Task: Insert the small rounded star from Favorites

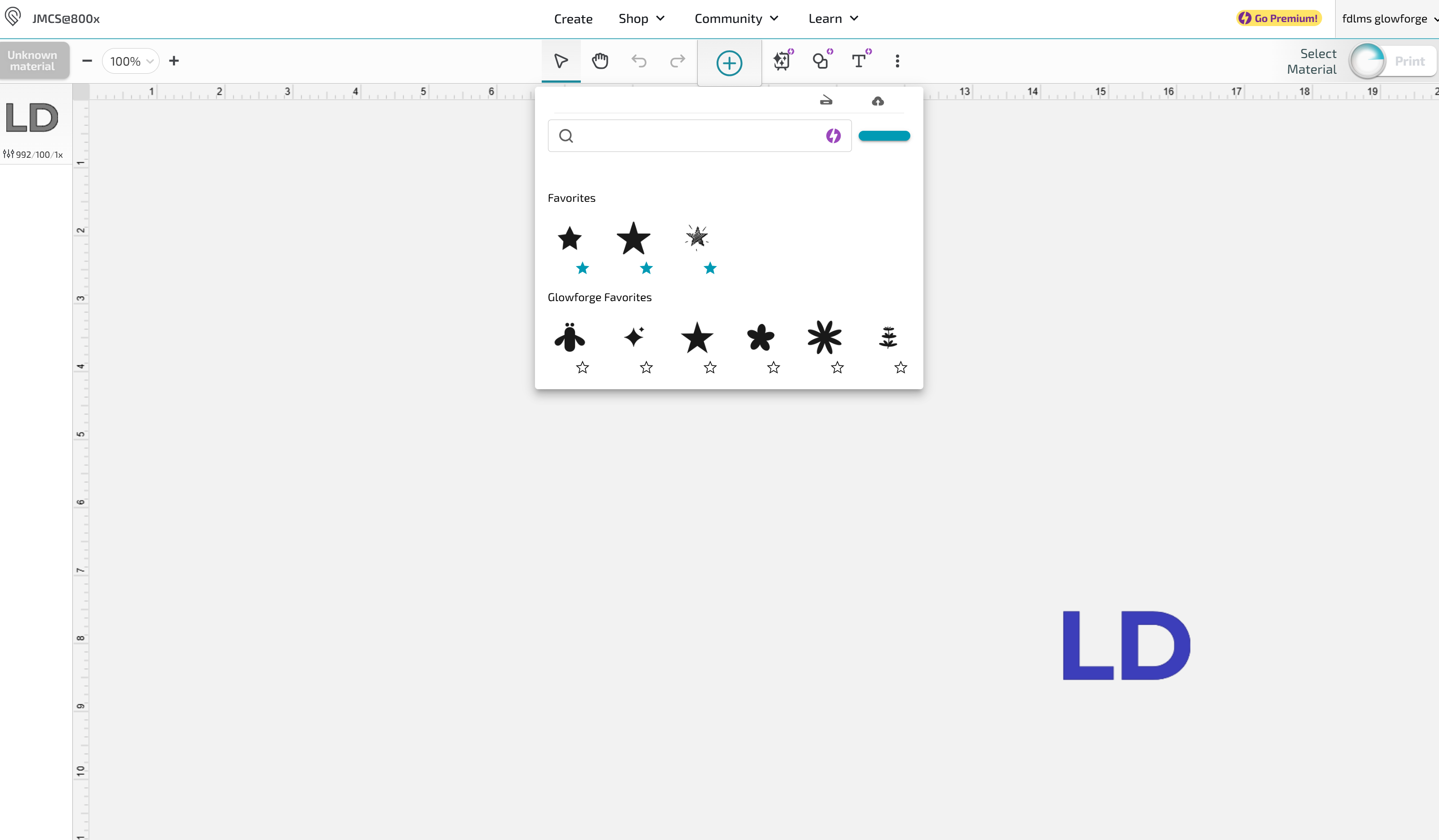Action: click(569, 238)
